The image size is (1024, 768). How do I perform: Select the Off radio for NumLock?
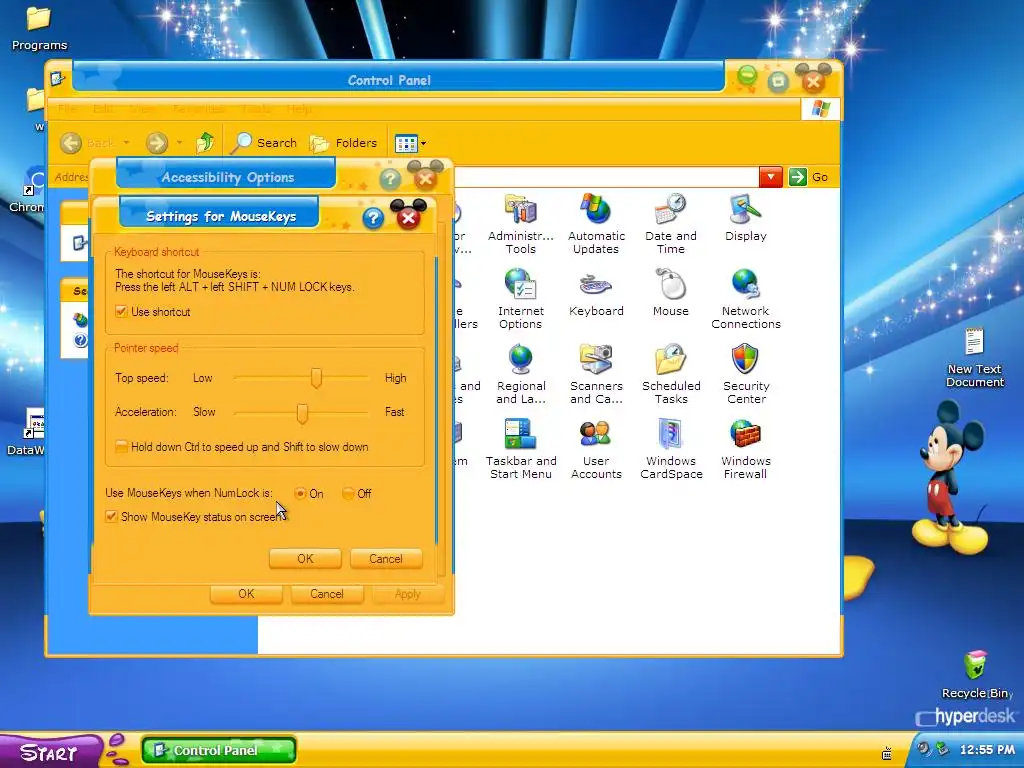pos(348,493)
